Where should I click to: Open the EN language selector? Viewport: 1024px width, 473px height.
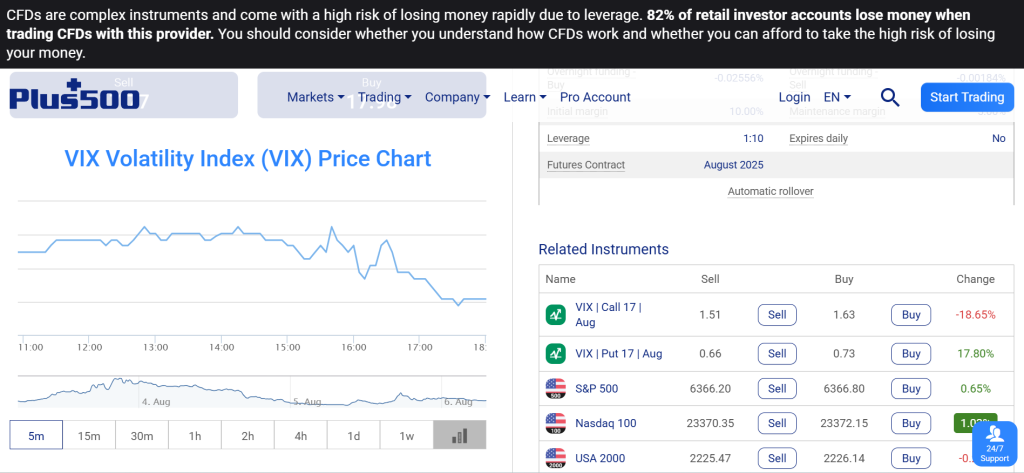click(x=837, y=97)
